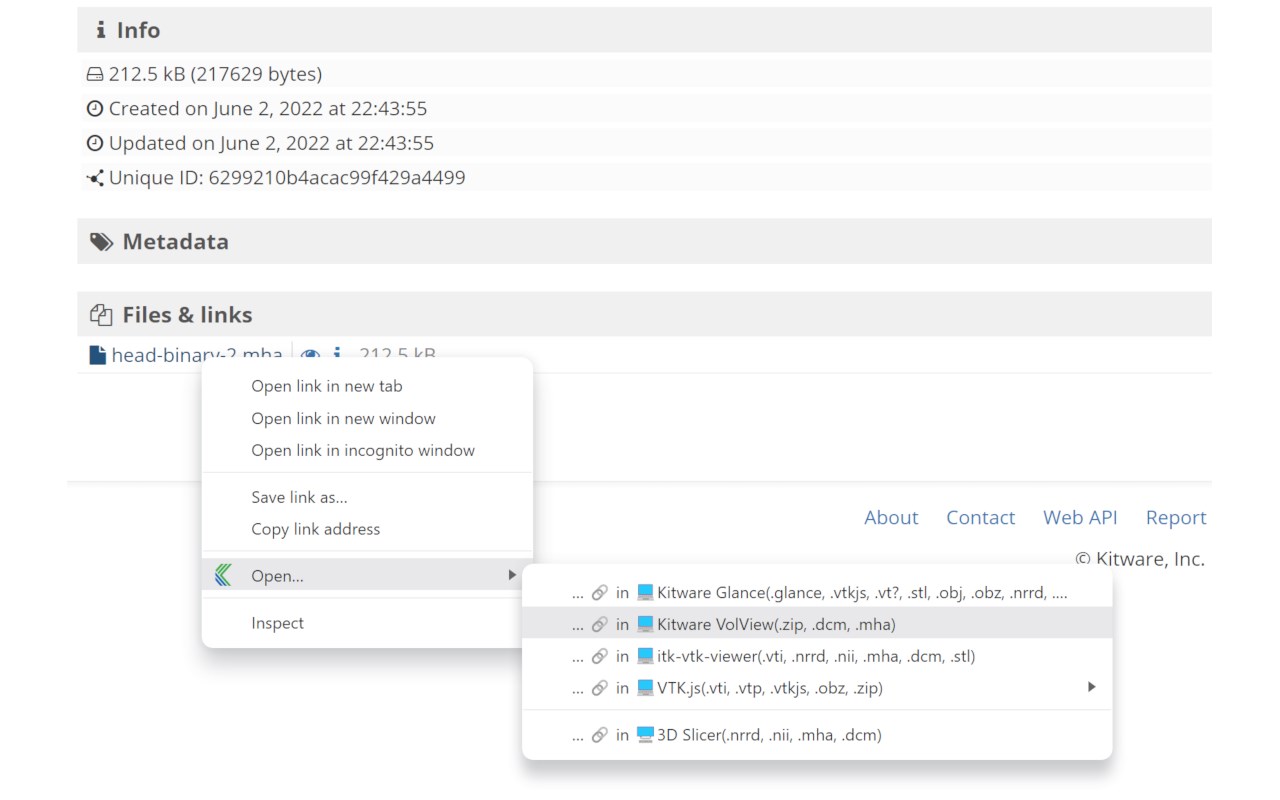Click the '© Kitware, Inc.' copyright text

1140,560
